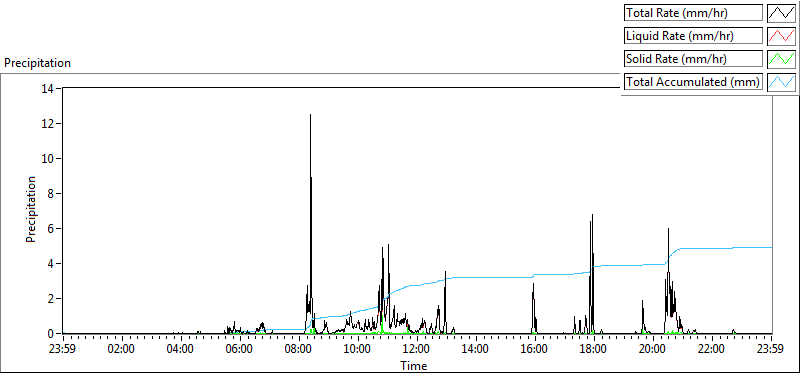This screenshot has height=373, width=800.
Task: Click the Liquid Rate red line icon
Action: click(x=781, y=36)
